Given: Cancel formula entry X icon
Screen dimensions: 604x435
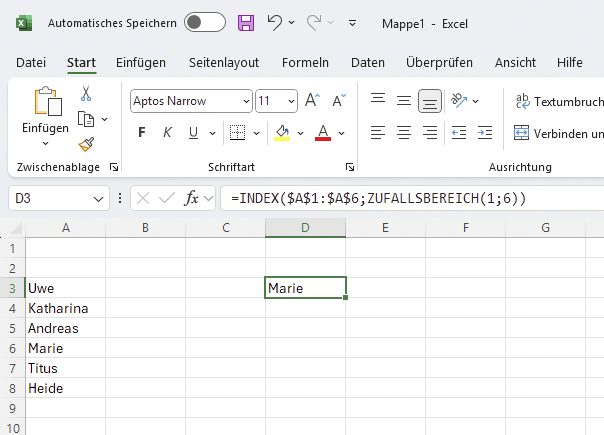Looking at the screenshot, I should pos(143,198).
